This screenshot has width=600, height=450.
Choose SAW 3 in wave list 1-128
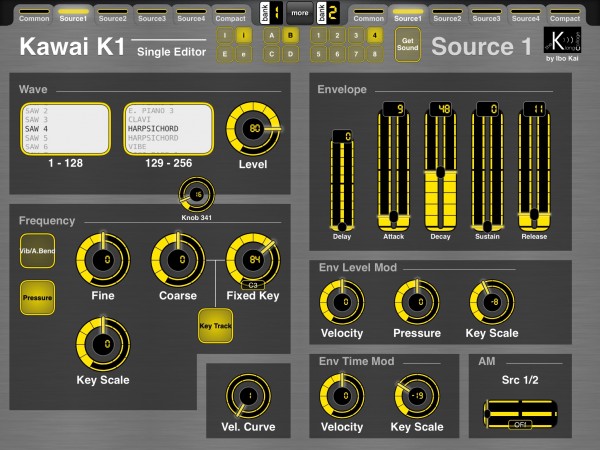tap(36, 120)
